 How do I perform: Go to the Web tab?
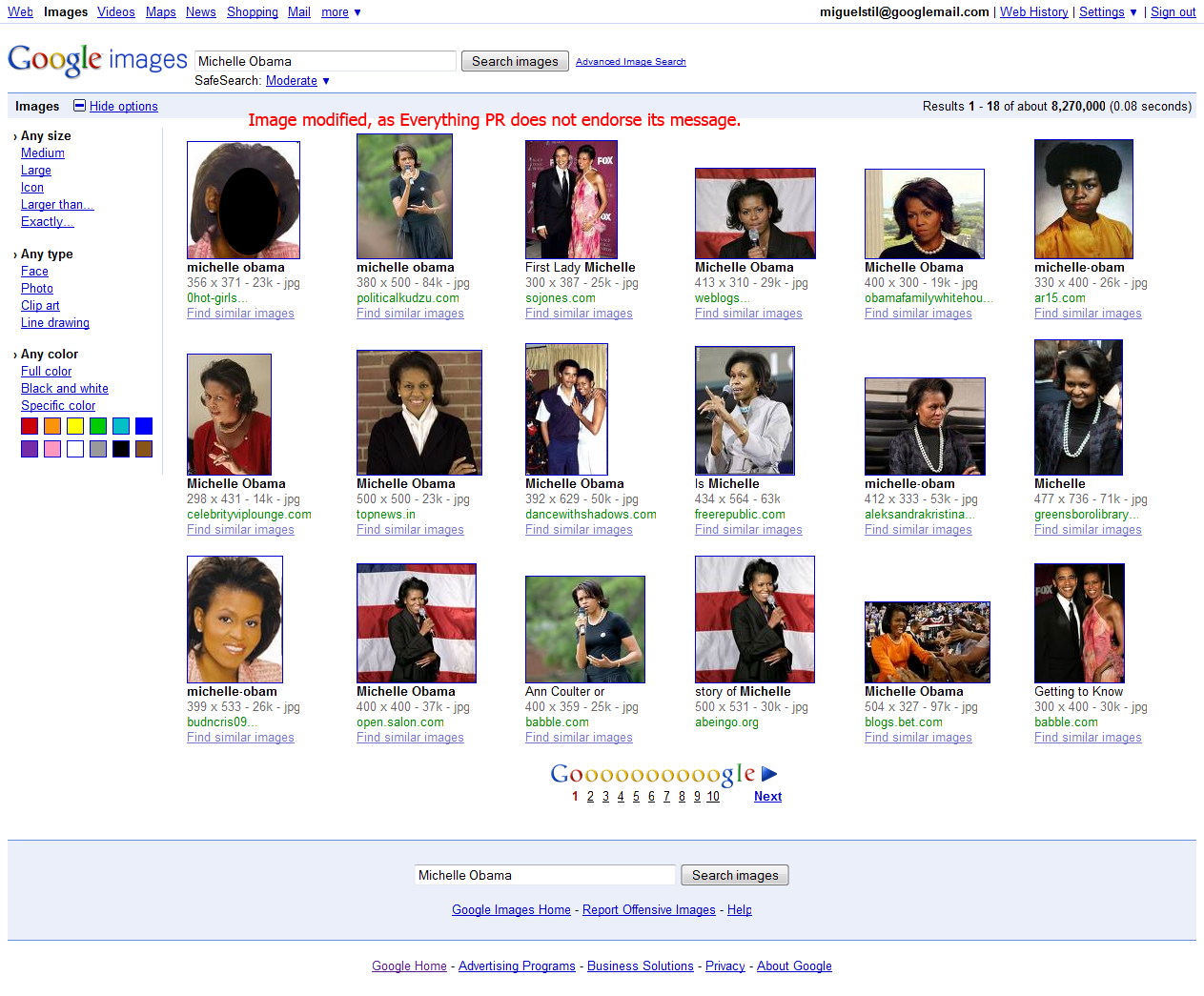pos(20,12)
